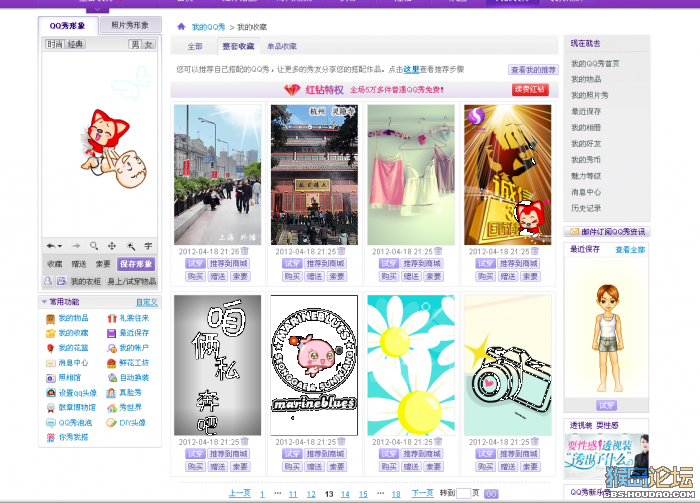Screen dimensions: 700x503
Task: Go to page 14 in pagination
Action: click(x=345, y=494)
